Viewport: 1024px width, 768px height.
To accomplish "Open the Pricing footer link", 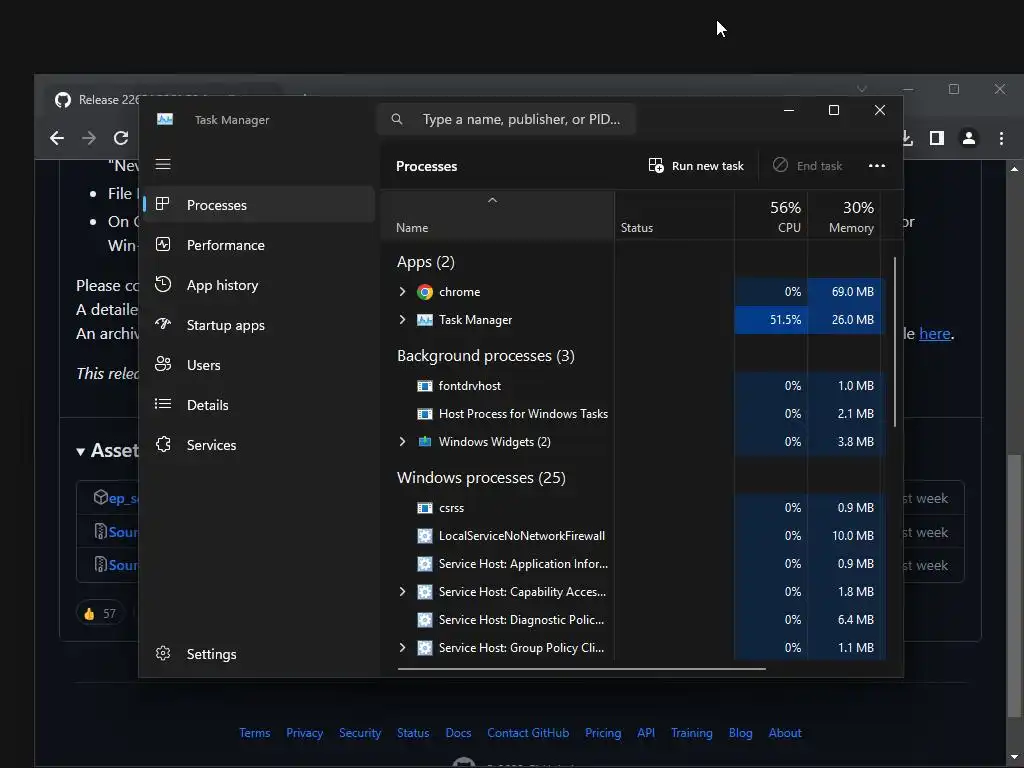I will tap(603, 733).
